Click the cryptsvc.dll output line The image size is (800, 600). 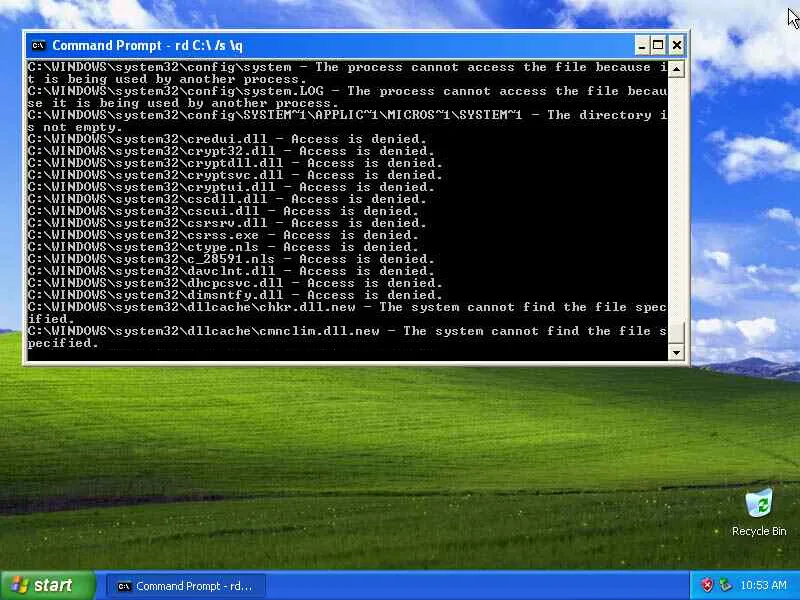coord(235,175)
